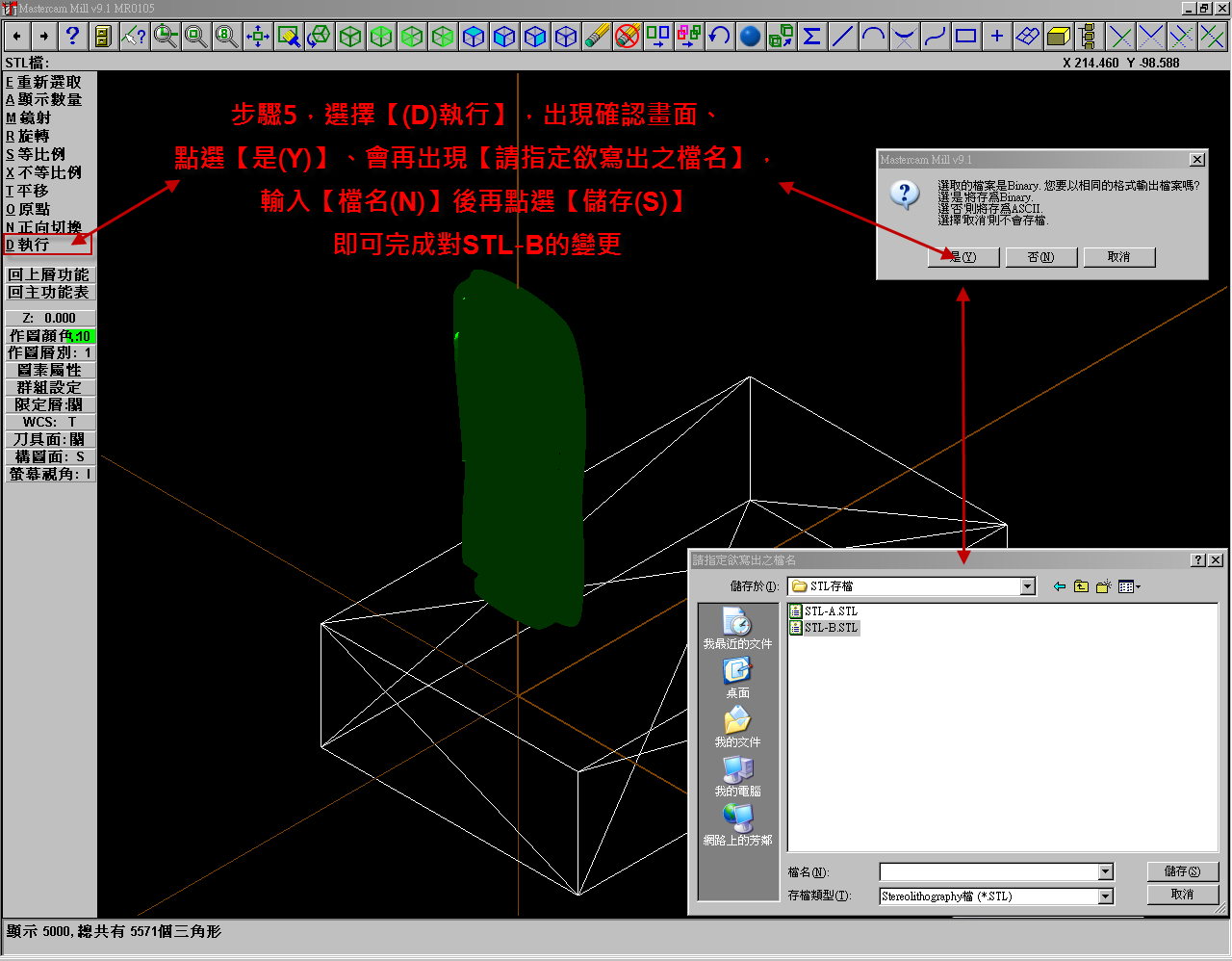This screenshot has height=961, width=1232.
Task: Click the fit-to-screen crosshair icon
Action: point(256,36)
